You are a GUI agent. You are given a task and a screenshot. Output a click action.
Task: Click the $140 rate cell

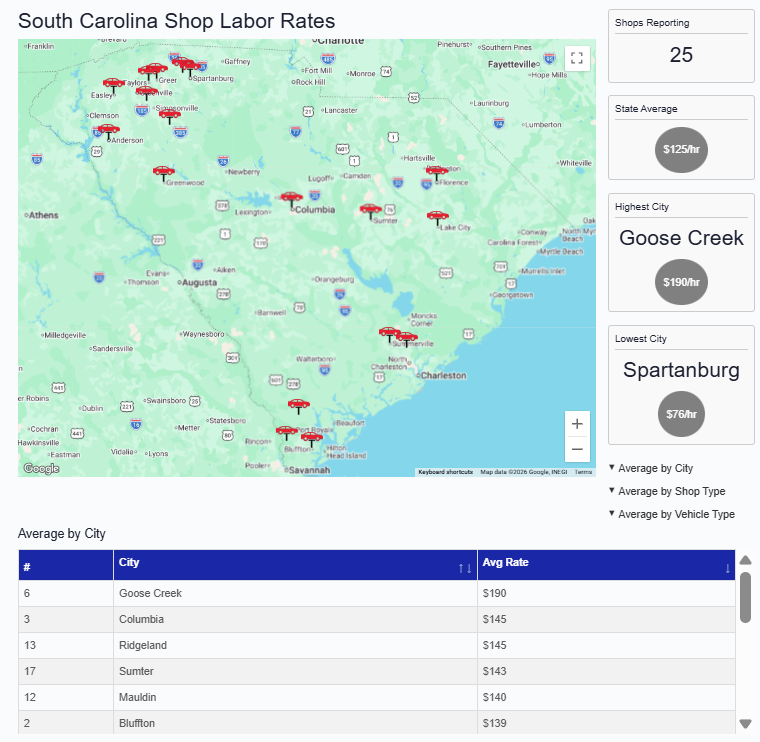click(606, 697)
